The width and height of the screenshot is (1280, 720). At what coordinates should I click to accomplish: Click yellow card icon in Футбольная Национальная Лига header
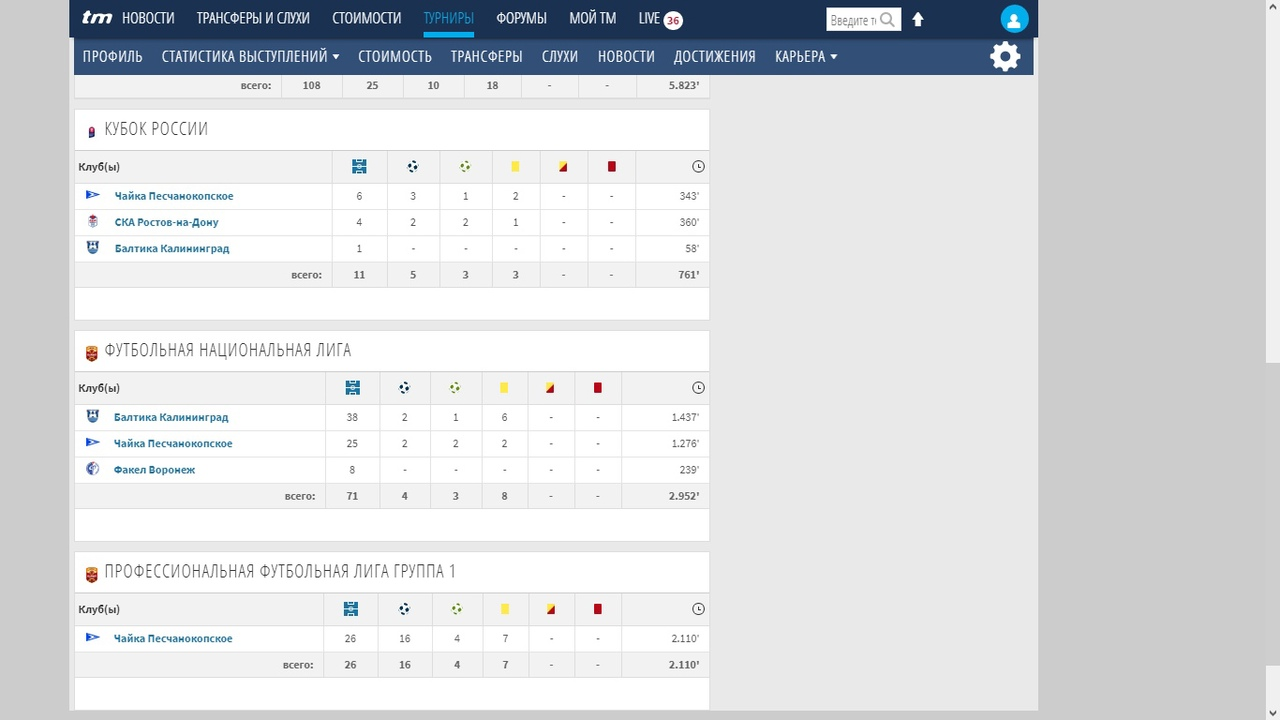click(504, 388)
